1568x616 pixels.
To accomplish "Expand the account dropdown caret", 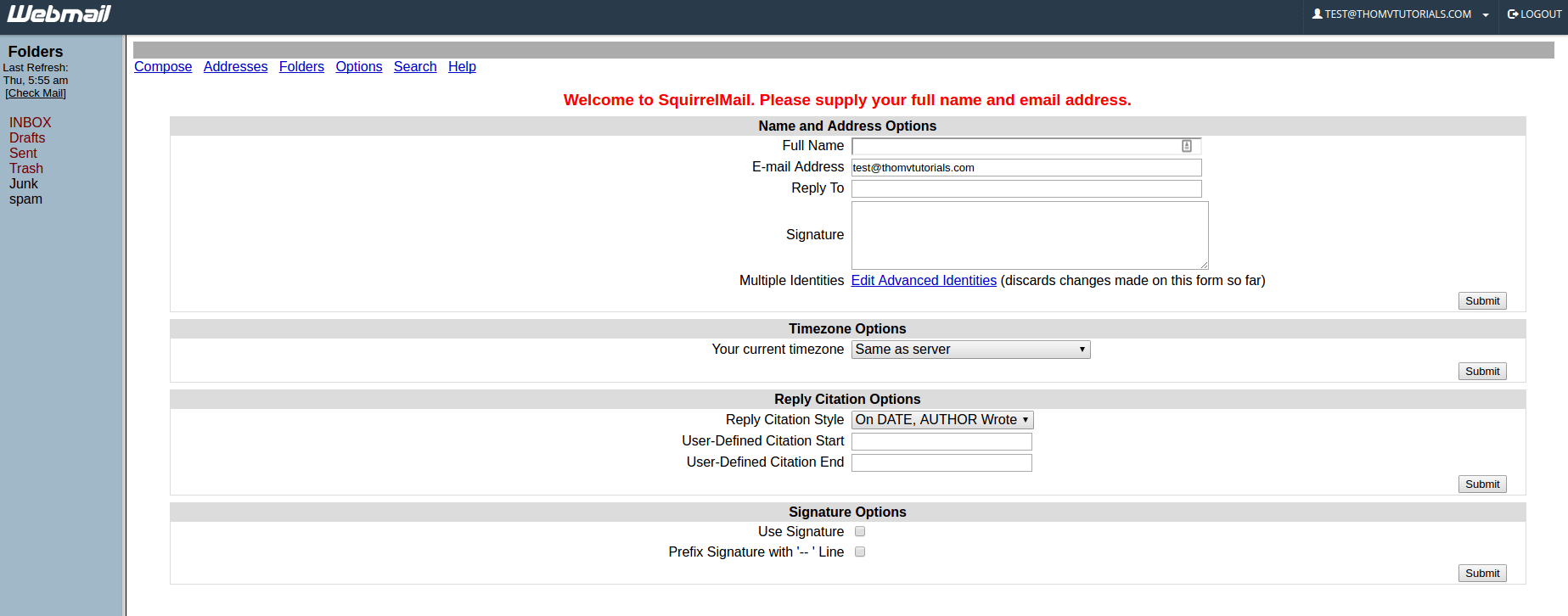I will (x=1486, y=15).
